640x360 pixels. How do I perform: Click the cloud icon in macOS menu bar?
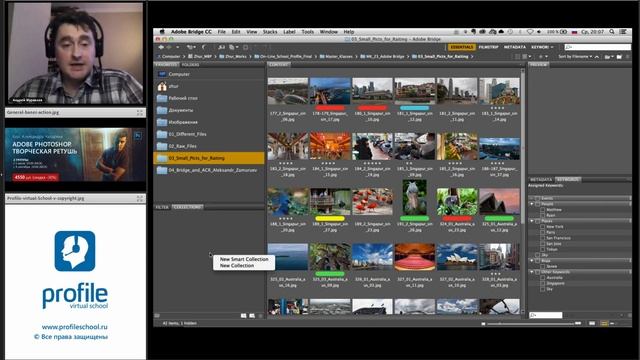click(x=501, y=31)
